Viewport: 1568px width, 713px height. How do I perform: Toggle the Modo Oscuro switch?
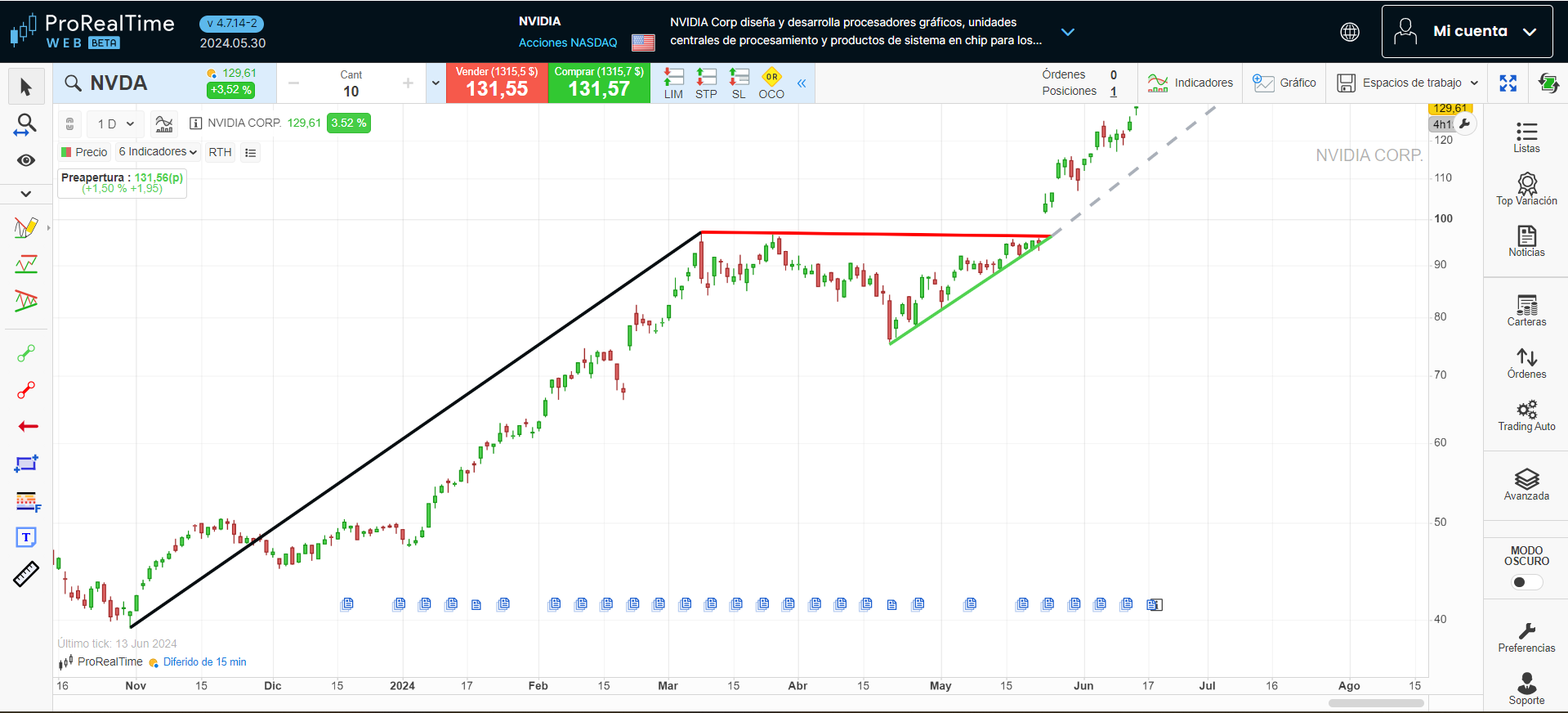pyautogui.click(x=1526, y=582)
